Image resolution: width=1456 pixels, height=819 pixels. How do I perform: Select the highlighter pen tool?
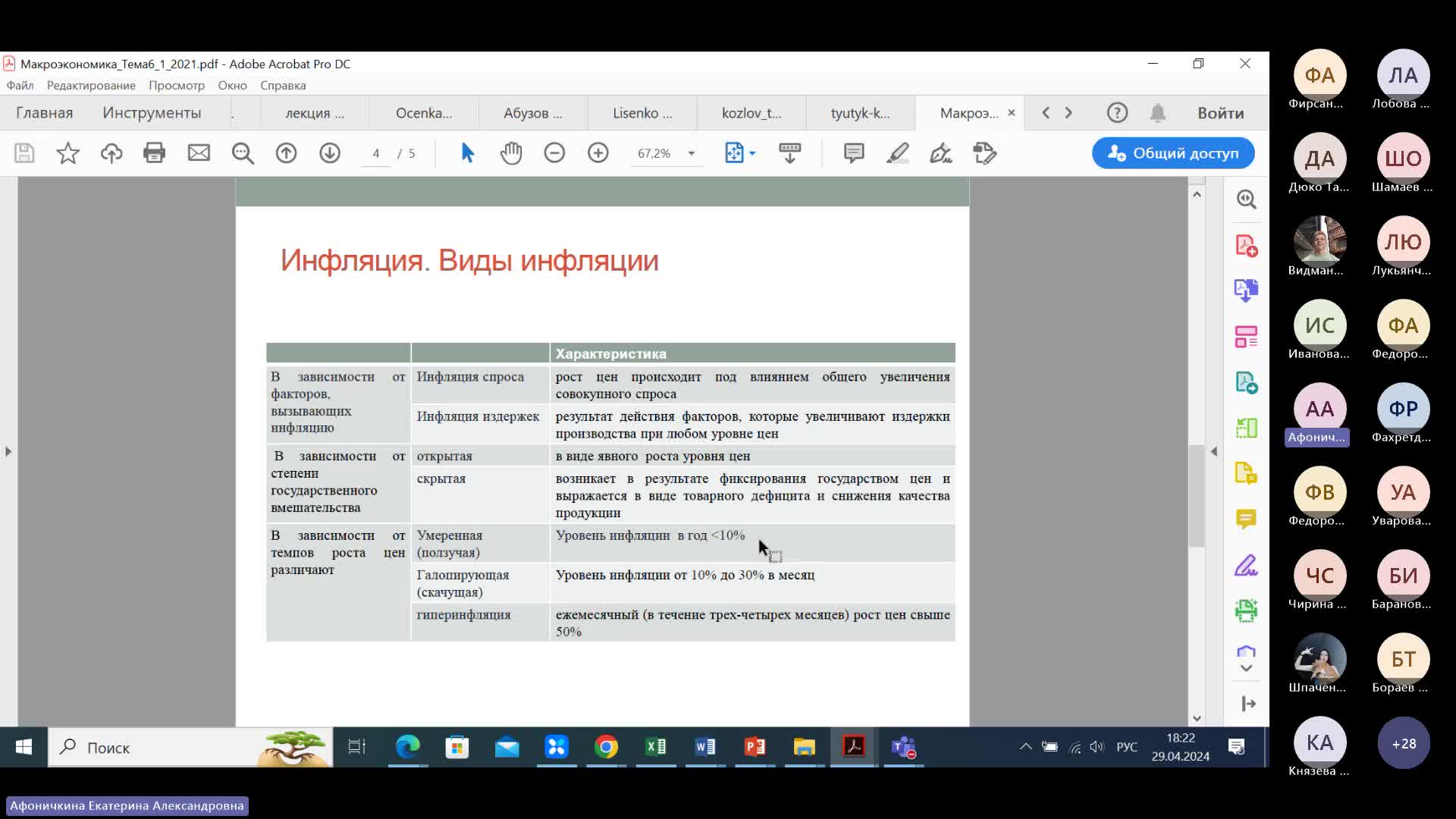point(898,153)
